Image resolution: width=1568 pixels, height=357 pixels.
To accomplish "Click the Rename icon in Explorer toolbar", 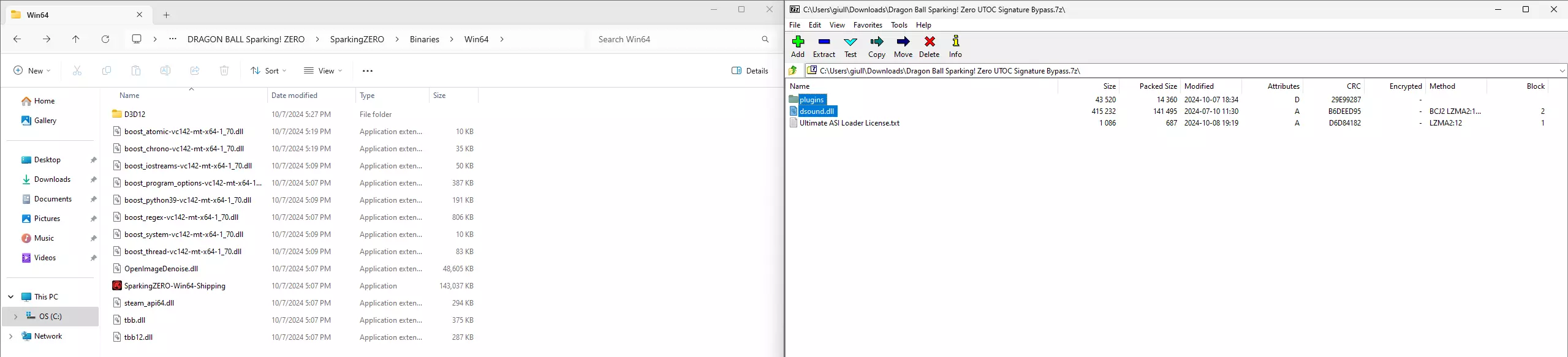I will (x=165, y=71).
